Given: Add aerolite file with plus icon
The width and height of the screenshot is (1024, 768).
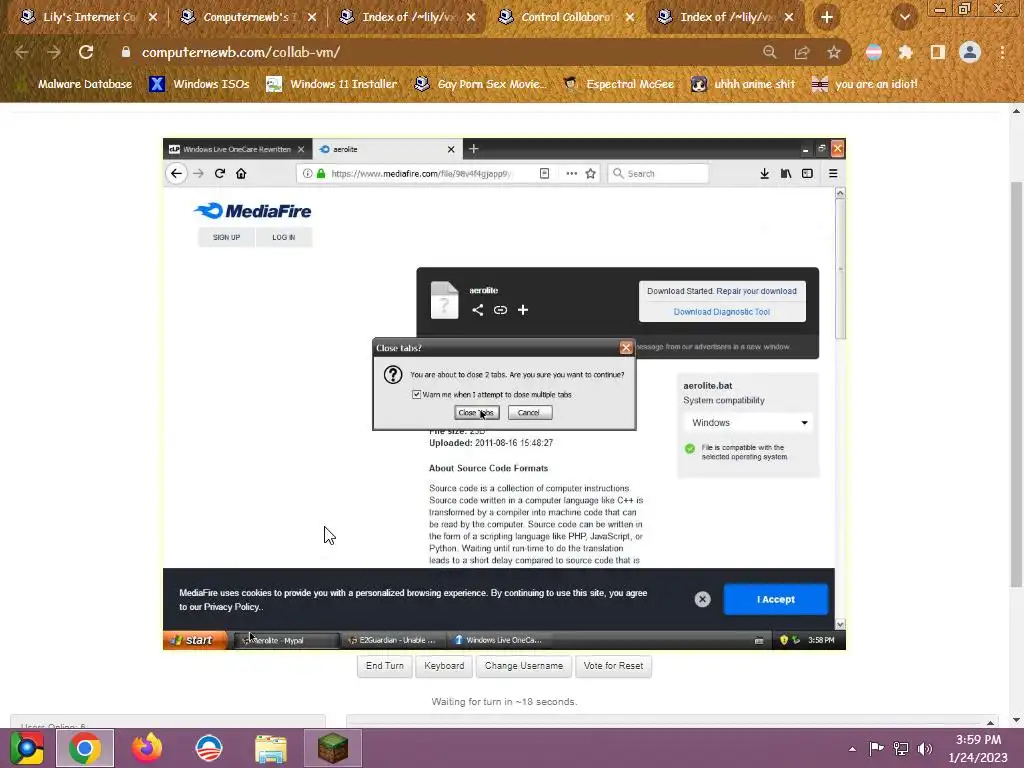Looking at the screenshot, I should (523, 310).
